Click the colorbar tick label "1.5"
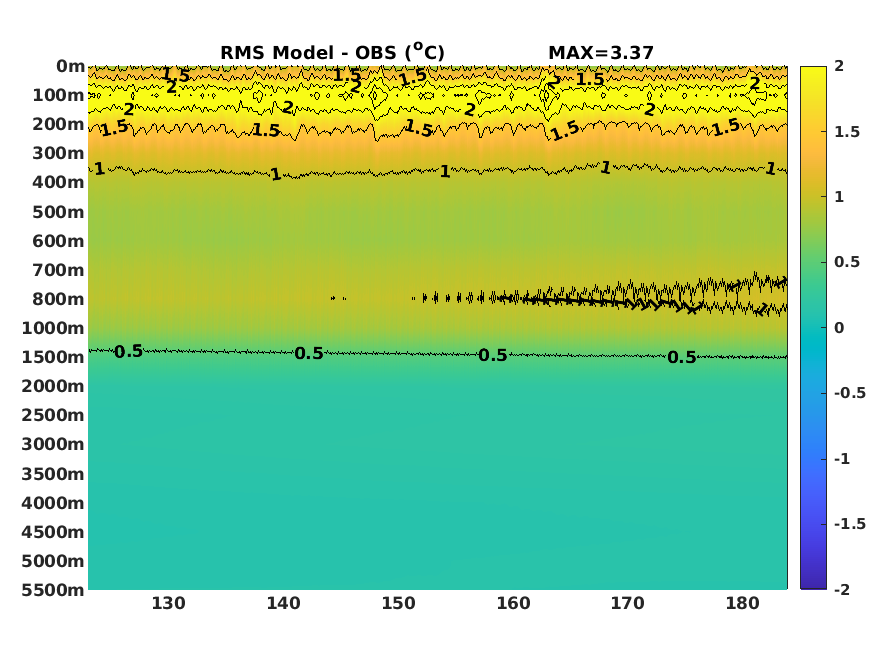875x656 pixels. pos(847,132)
